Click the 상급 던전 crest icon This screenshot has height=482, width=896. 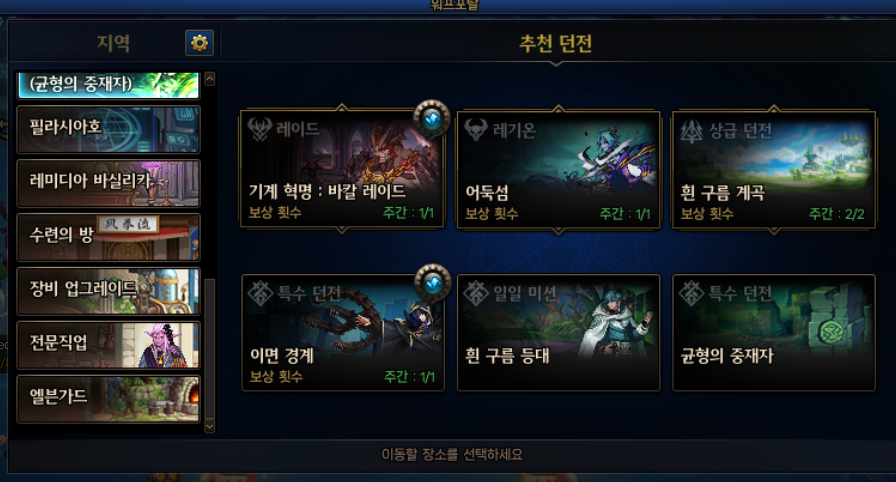(x=691, y=131)
